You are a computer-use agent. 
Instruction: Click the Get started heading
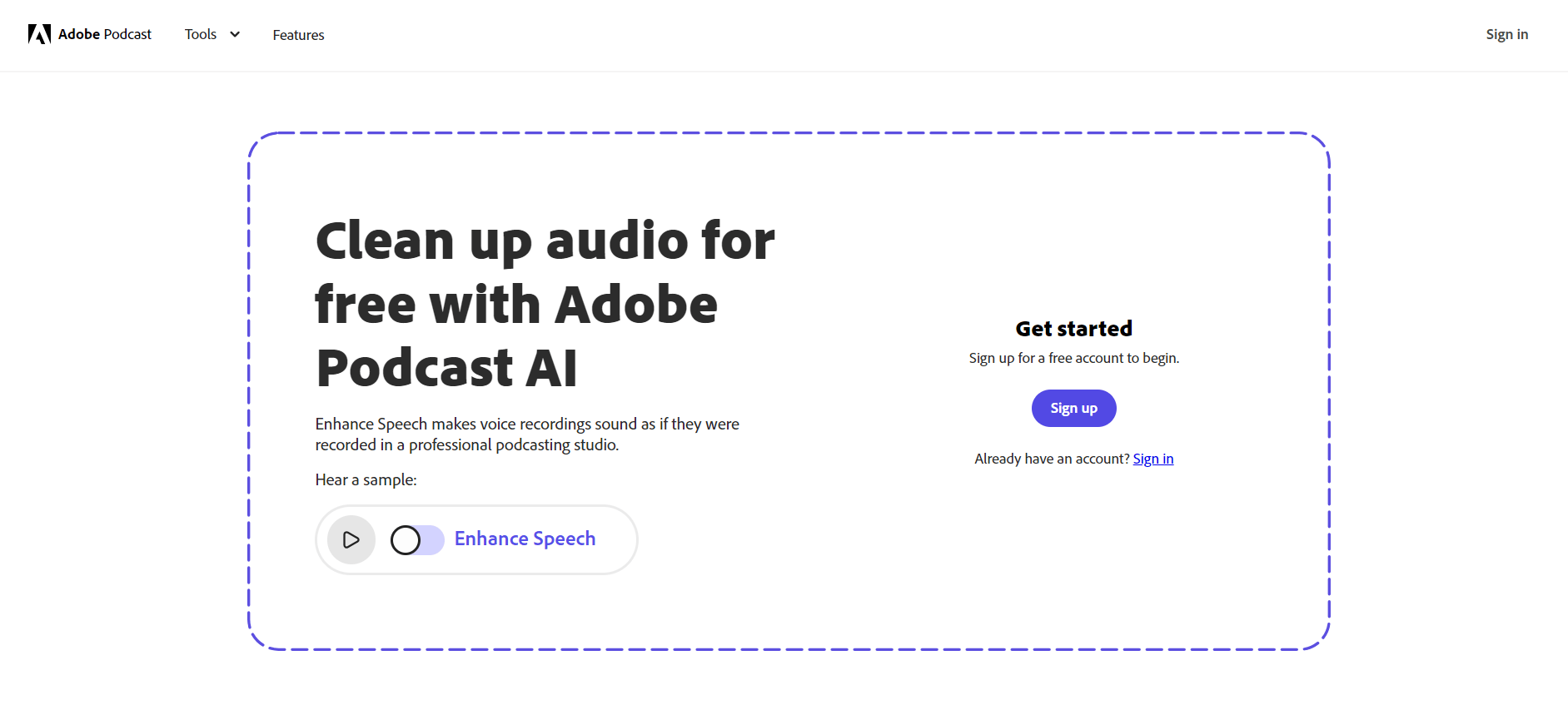tap(1073, 329)
